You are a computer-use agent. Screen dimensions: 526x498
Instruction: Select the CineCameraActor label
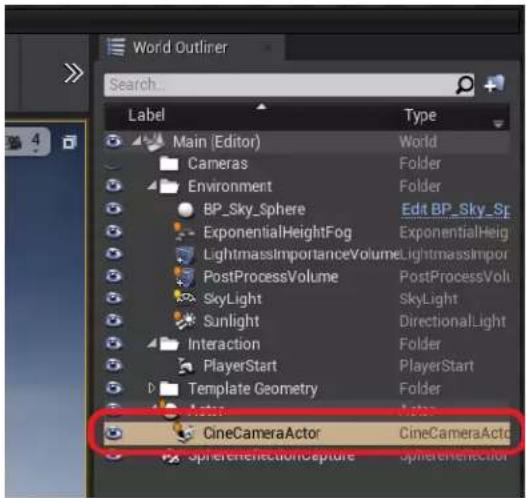coord(262,433)
